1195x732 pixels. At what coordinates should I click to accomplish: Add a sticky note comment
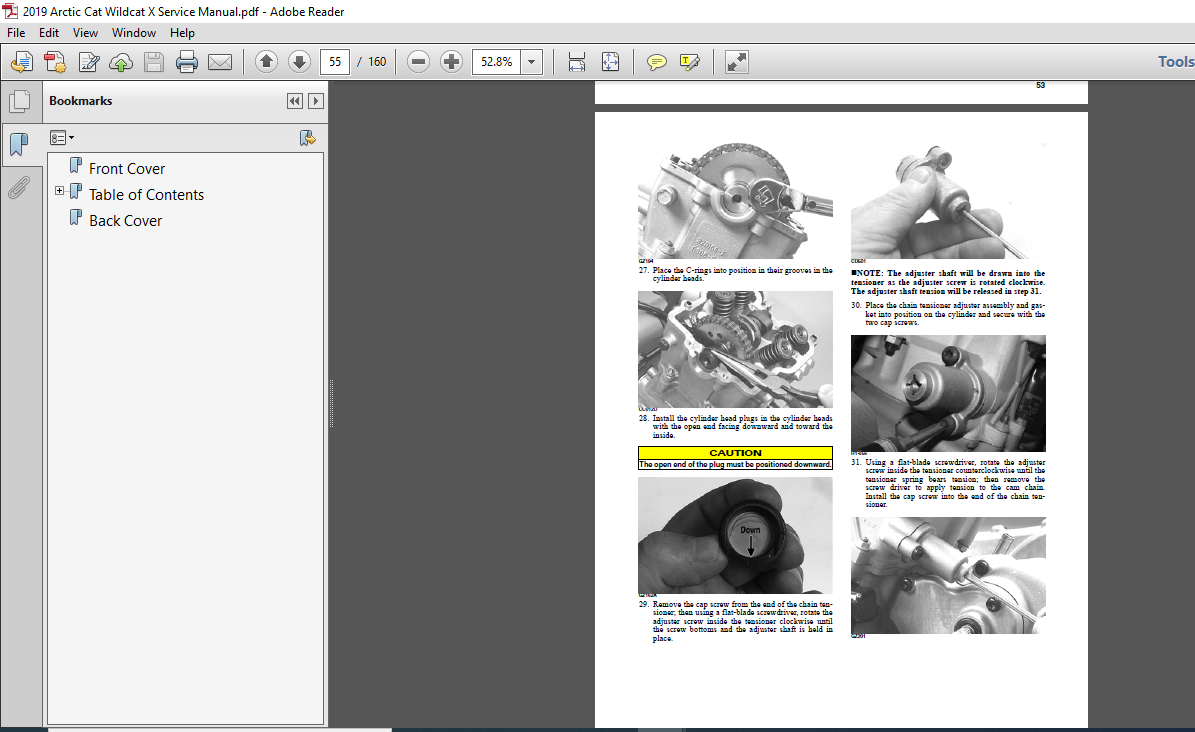[x=656, y=62]
